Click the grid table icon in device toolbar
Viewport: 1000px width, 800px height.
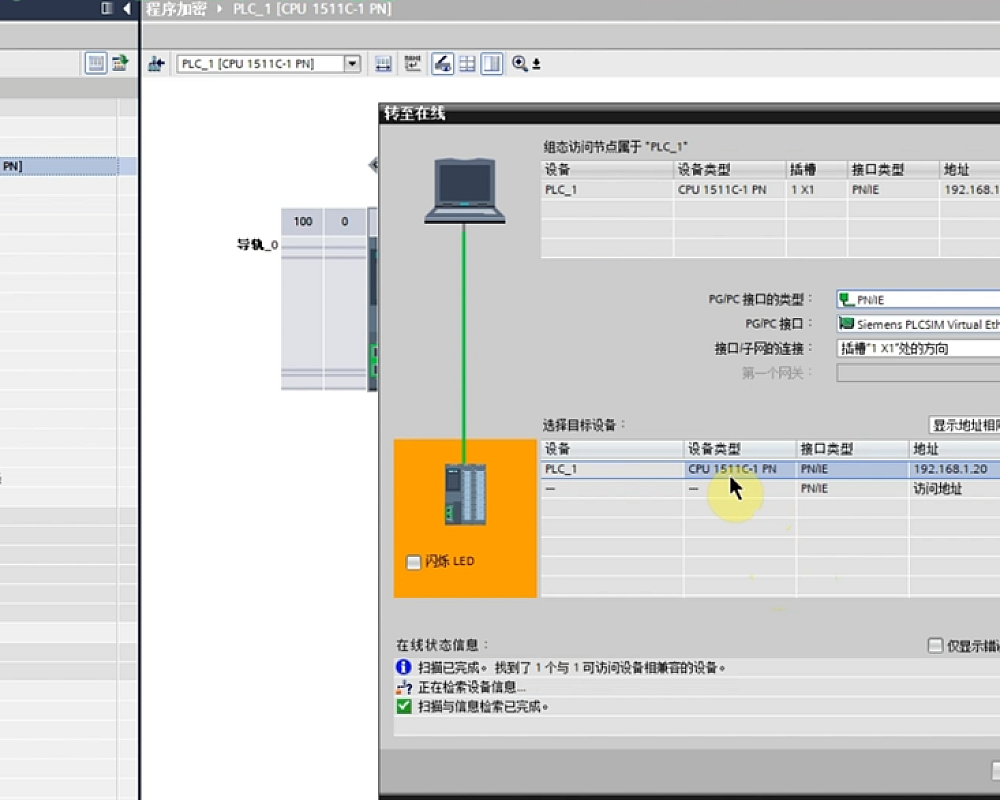click(467, 64)
